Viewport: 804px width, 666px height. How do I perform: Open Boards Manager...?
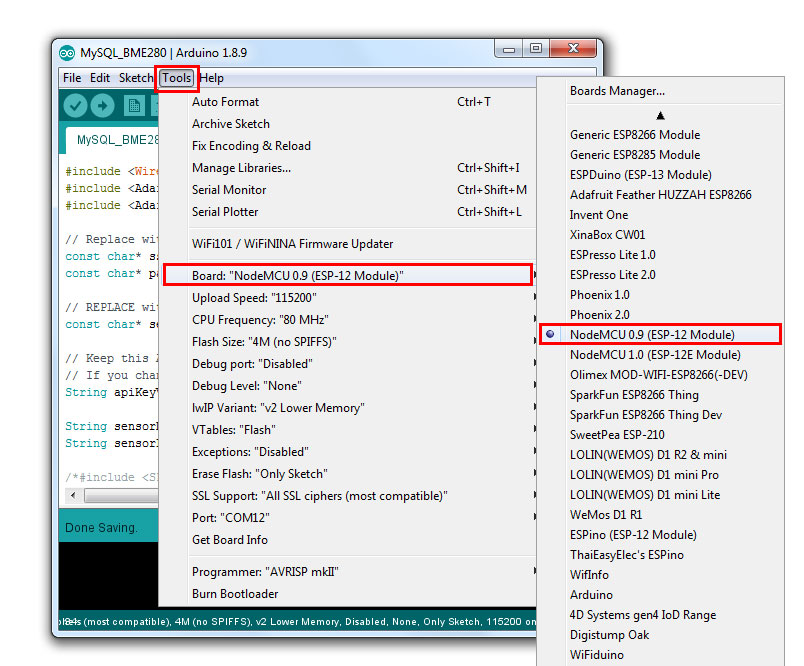click(660, 91)
